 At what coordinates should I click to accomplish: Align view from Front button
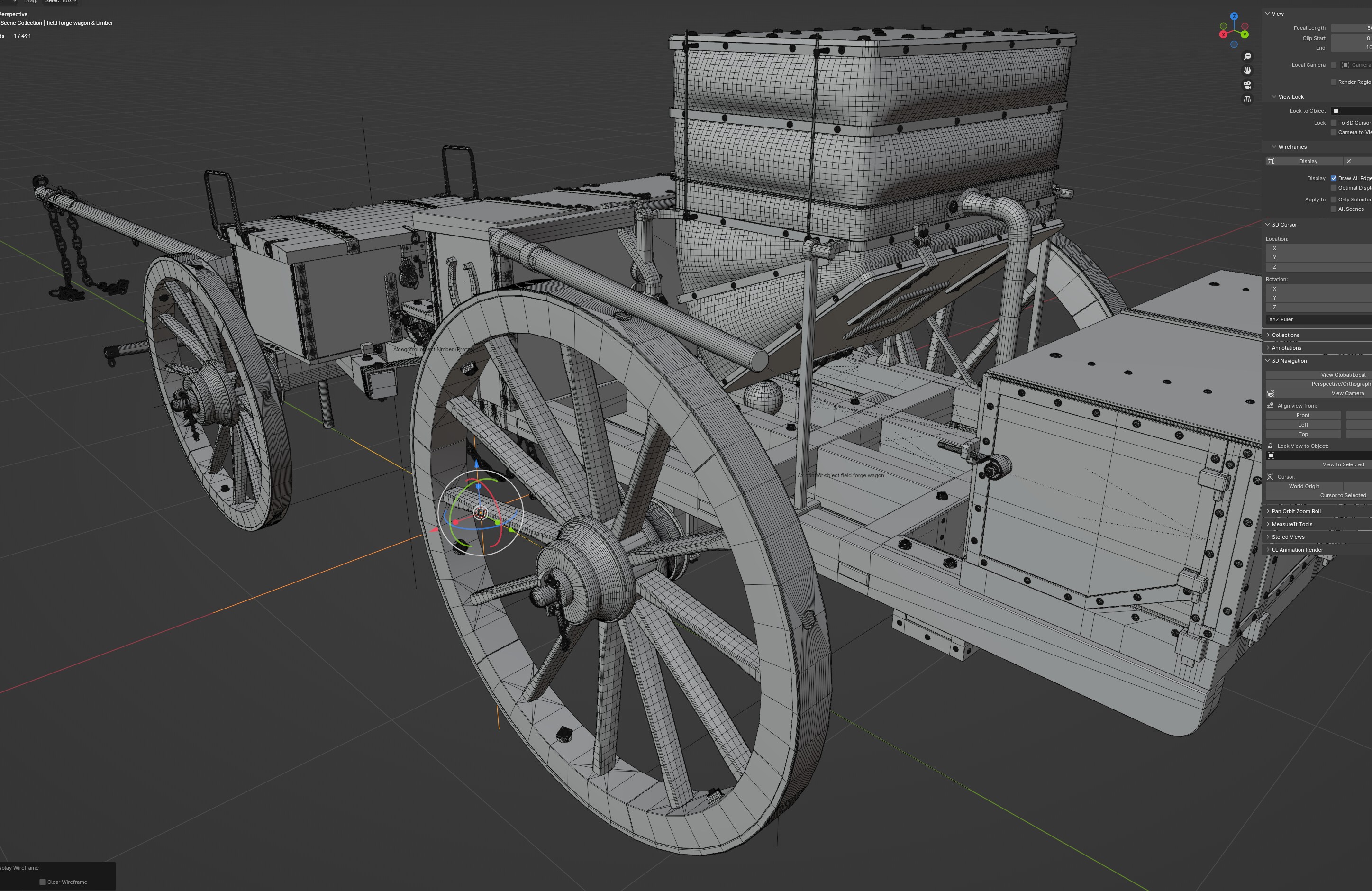(x=1303, y=415)
